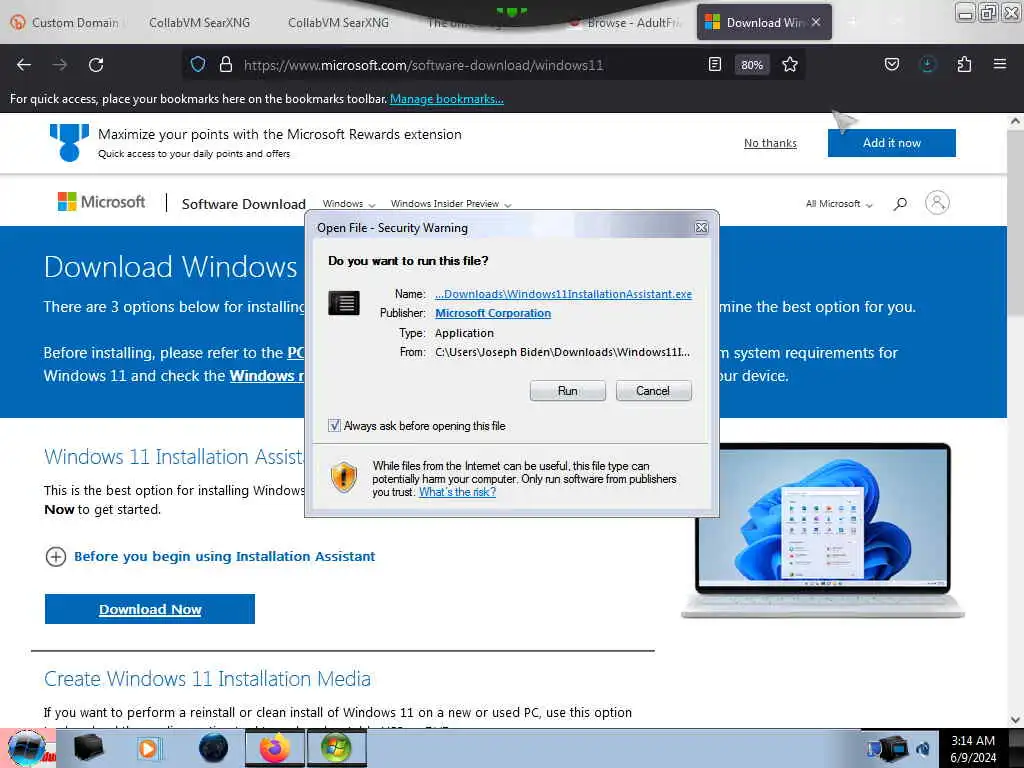The image size is (1024, 768).
Task: Open the dark globe browser taskbar icon
Action: pos(214,748)
